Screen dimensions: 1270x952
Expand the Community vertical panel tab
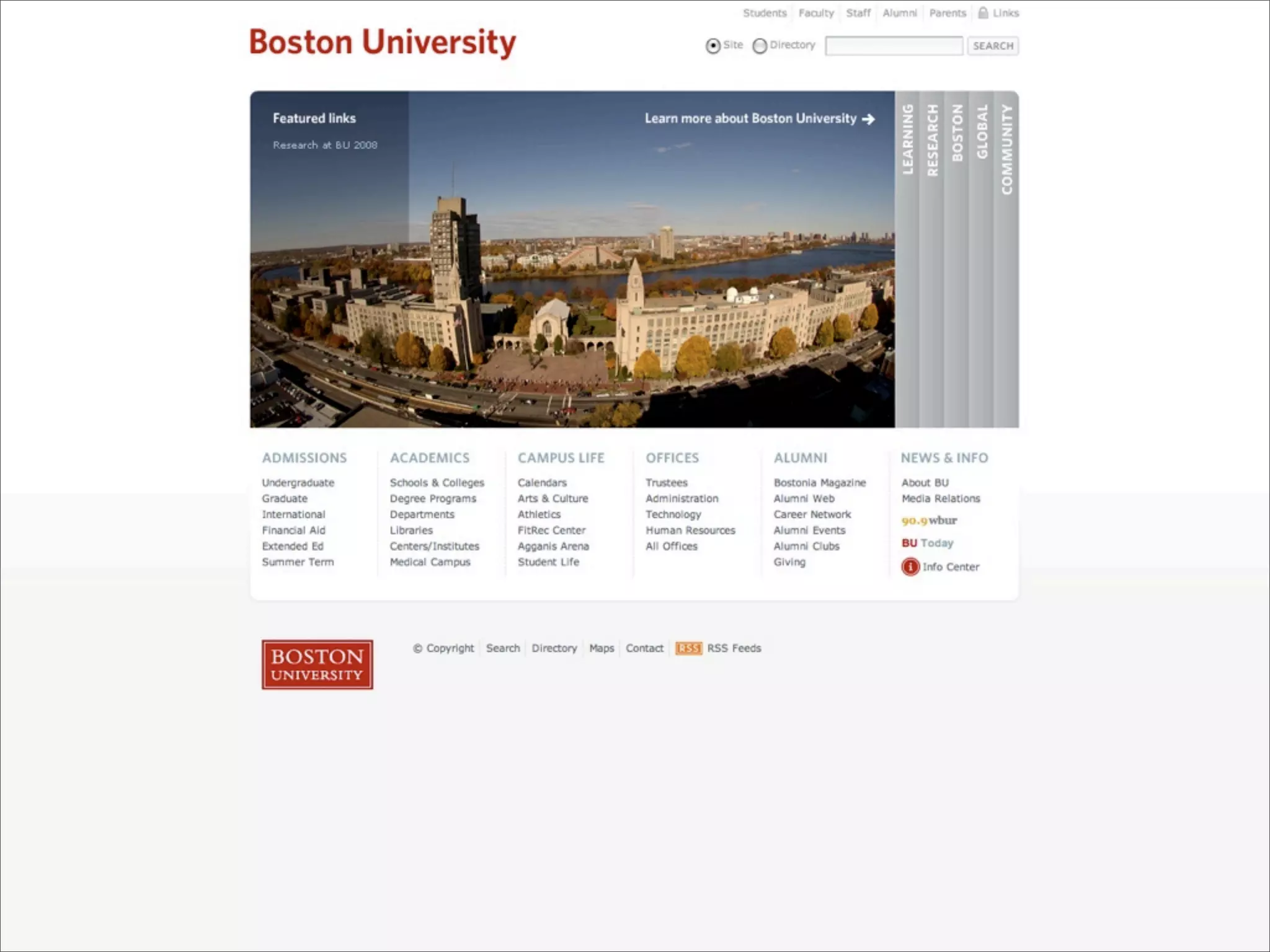pos(1006,149)
